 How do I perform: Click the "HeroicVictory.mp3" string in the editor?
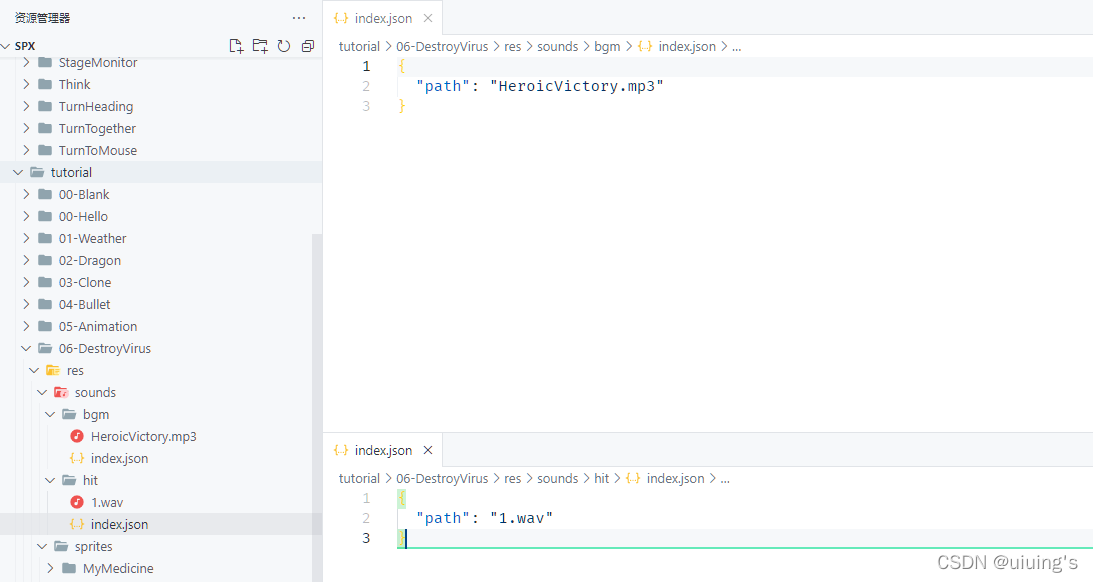(x=576, y=86)
